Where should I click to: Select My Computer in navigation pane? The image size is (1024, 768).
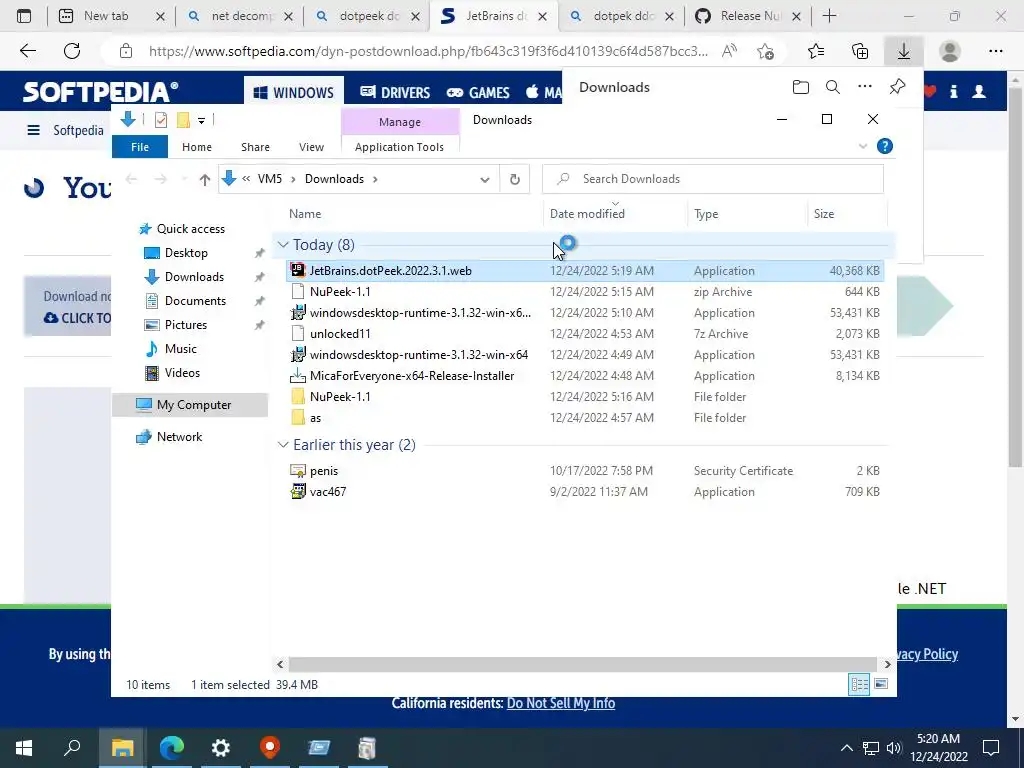pyautogui.click(x=190, y=405)
